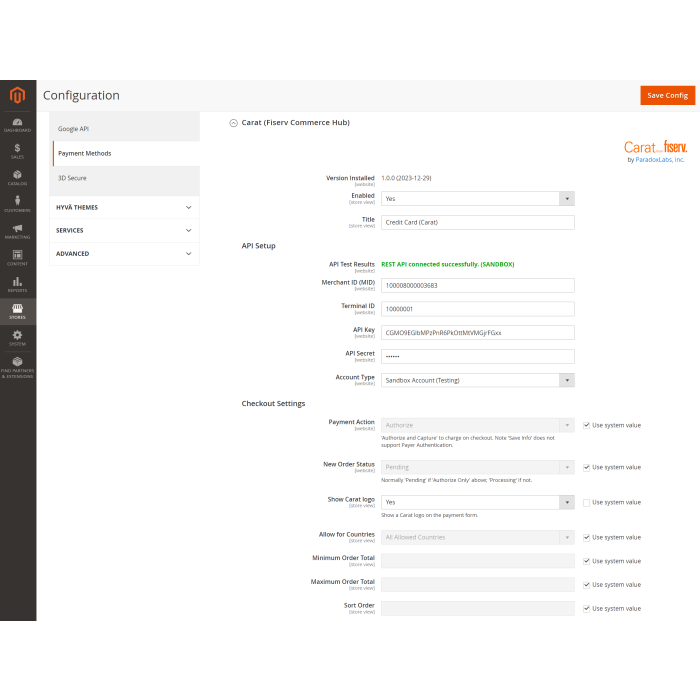This screenshot has width=700, height=700.
Task: Click the Minimum Order Total field
Action: coord(478,561)
